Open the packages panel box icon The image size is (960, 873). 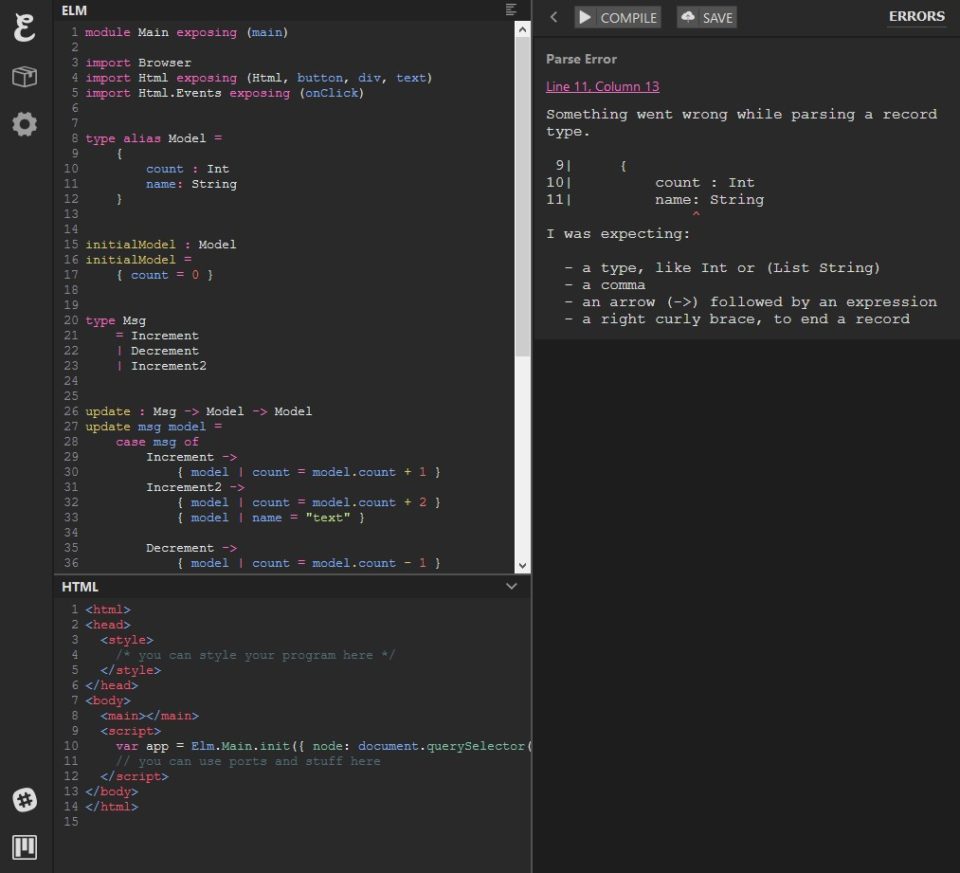click(24, 77)
